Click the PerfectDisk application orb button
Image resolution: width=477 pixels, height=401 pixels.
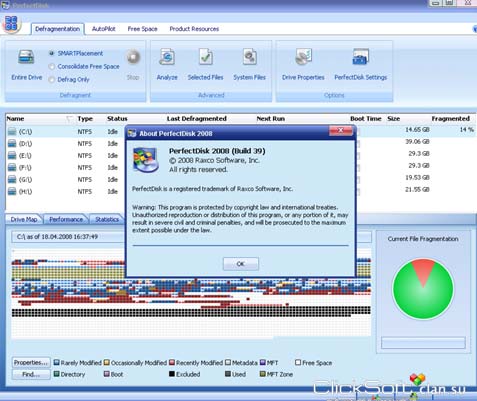tap(11, 24)
